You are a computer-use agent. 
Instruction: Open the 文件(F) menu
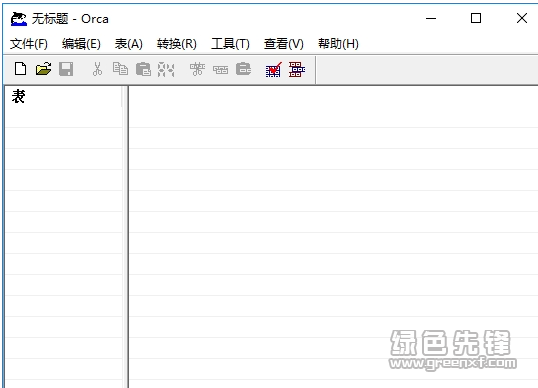28,44
